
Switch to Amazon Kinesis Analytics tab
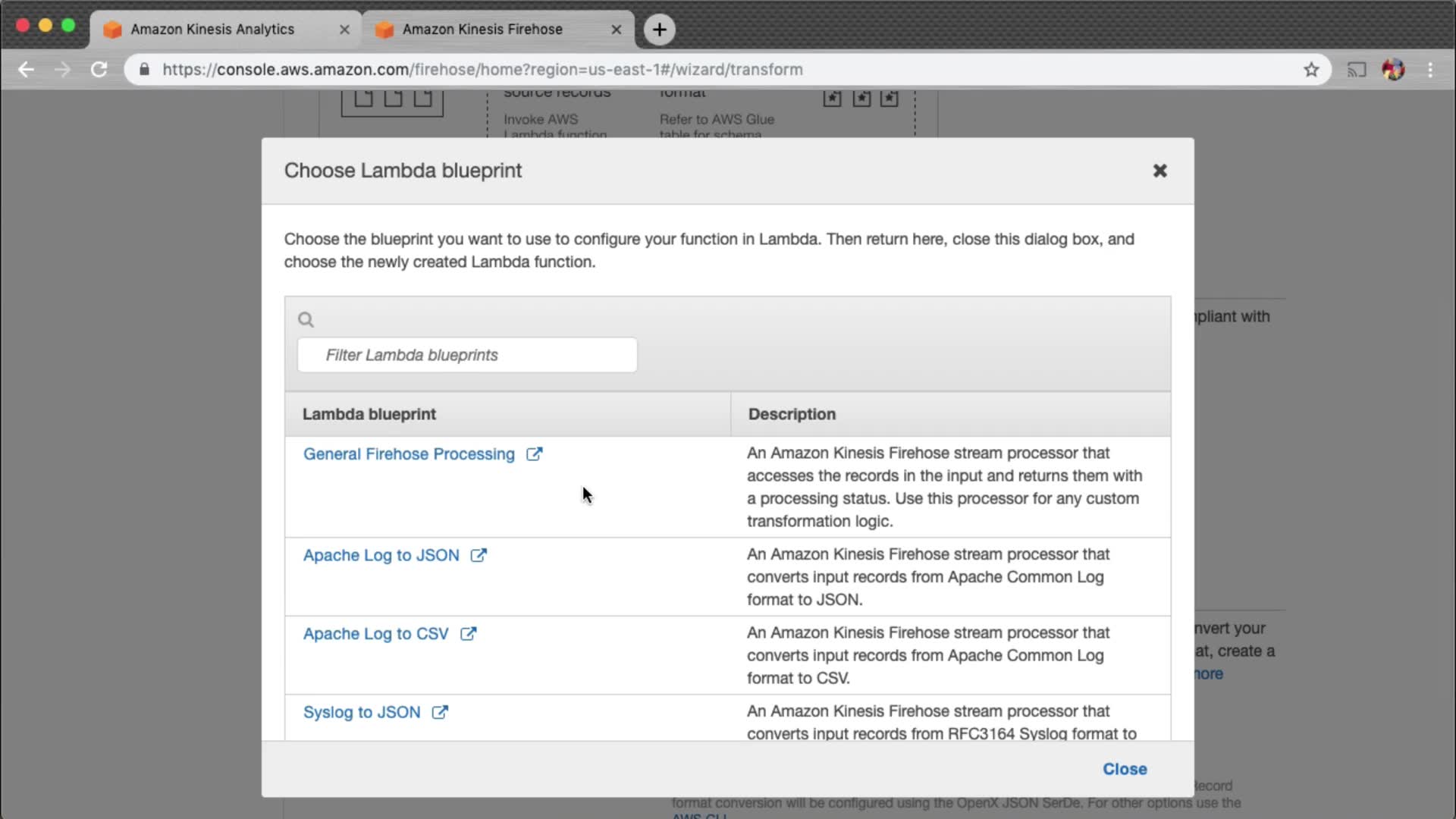(212, 30)
